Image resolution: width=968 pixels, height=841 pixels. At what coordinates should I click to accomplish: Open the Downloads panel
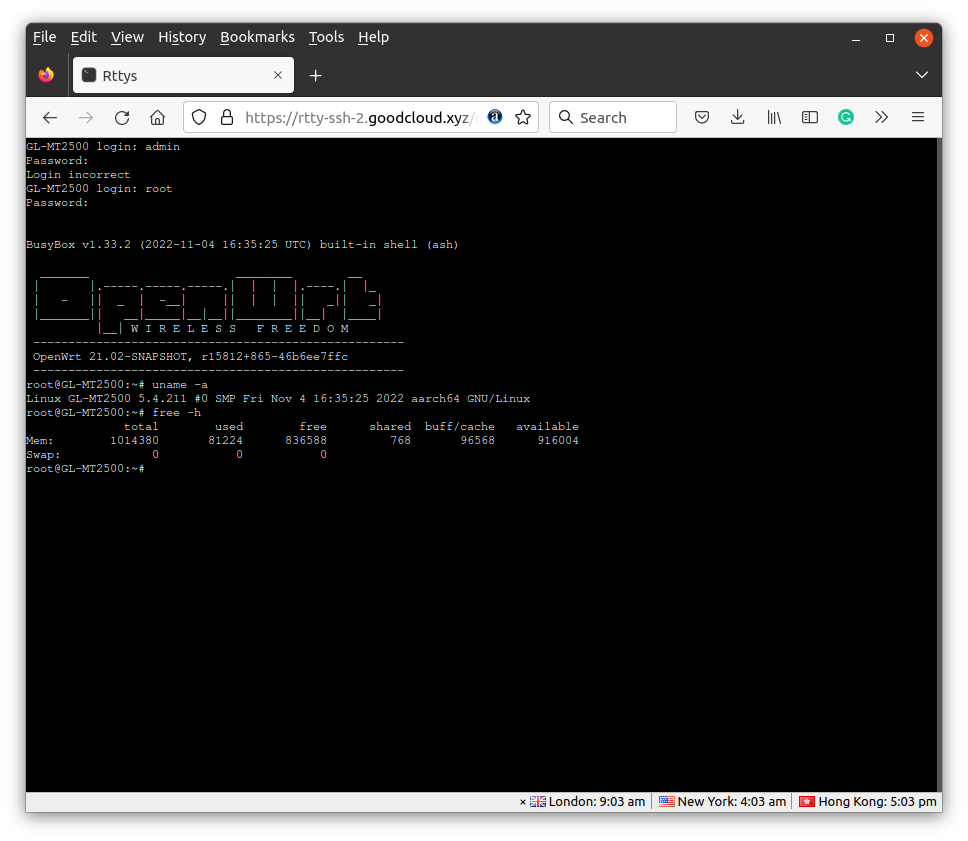[x=737, y=117]
